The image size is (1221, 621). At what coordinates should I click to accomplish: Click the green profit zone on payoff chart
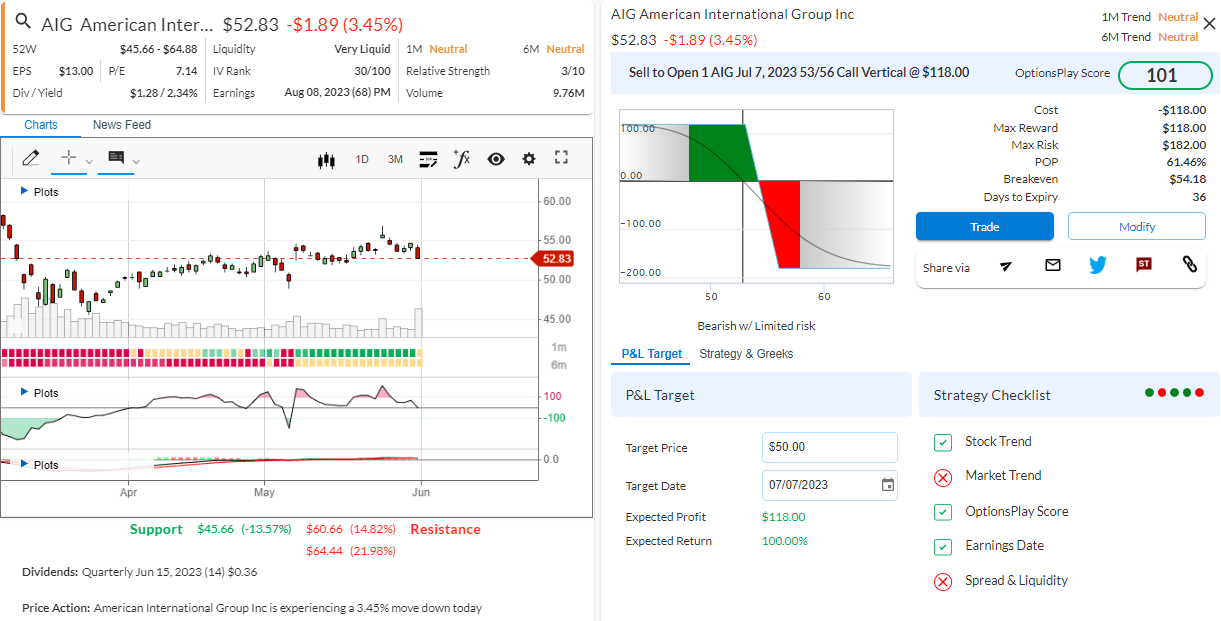click(x=722, y=153)
